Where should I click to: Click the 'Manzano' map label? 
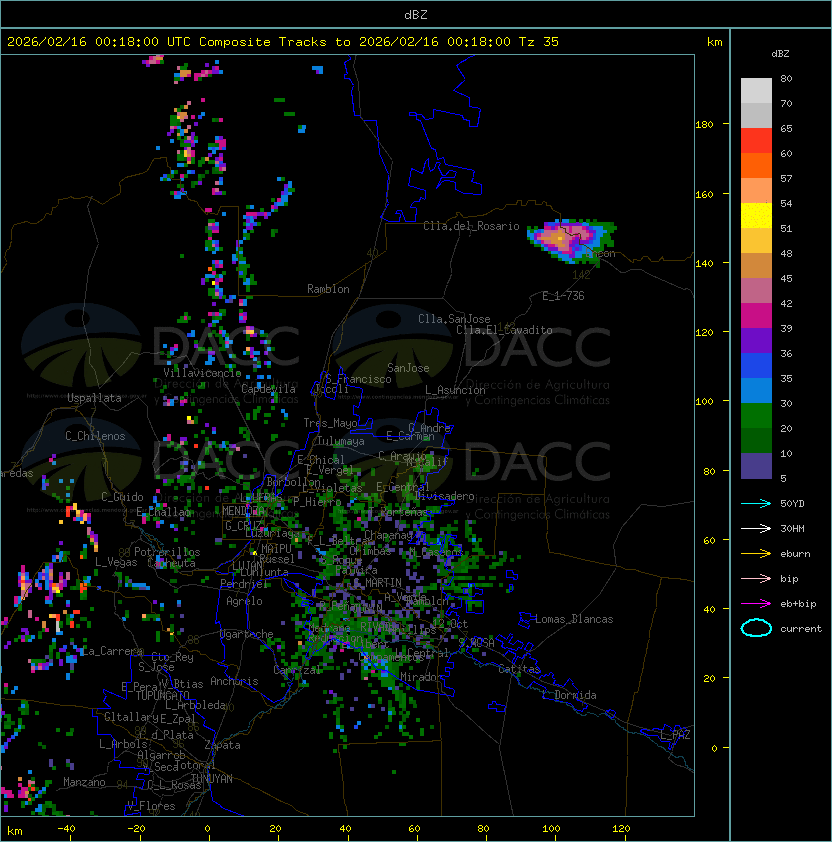pos(84,782)
